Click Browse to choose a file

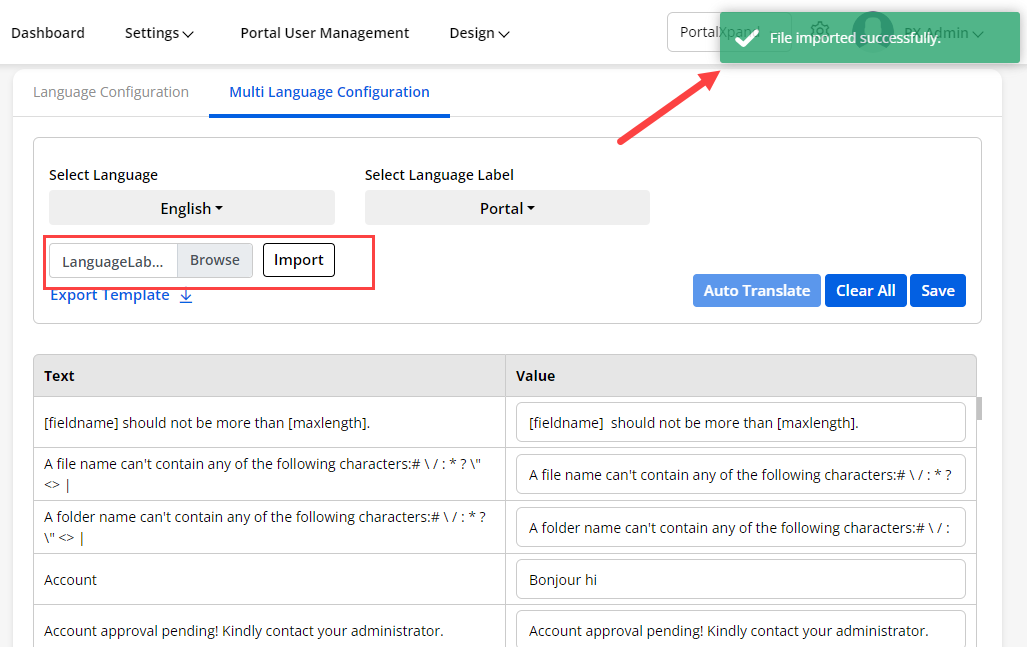215,260
